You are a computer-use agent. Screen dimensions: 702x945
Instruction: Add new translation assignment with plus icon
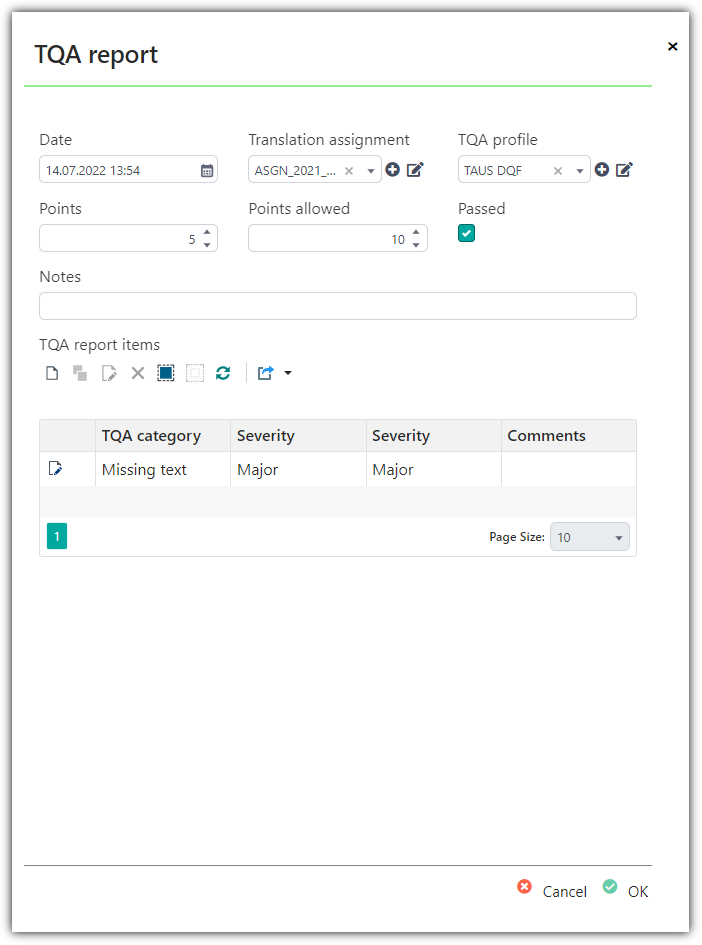click(393, 170)
